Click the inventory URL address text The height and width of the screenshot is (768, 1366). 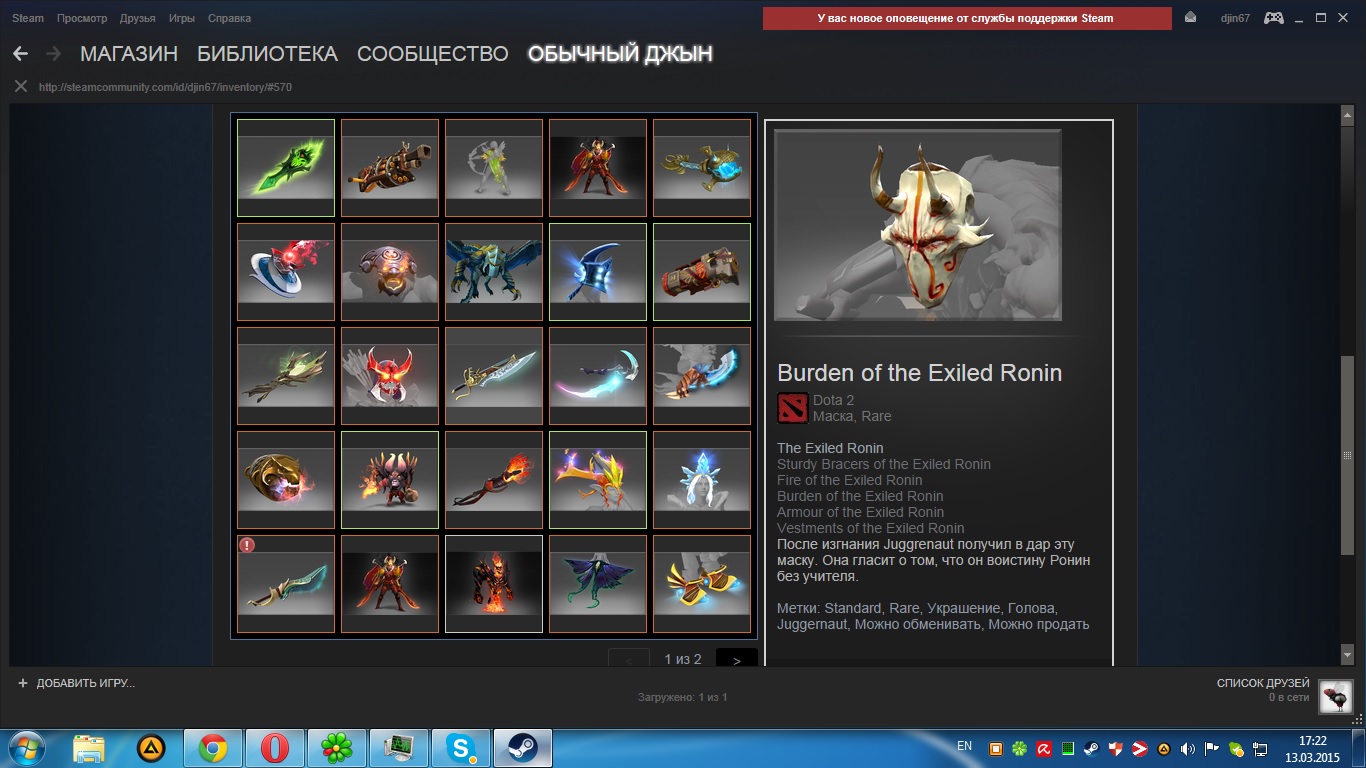pyautogui.click(x=165, y=87)
